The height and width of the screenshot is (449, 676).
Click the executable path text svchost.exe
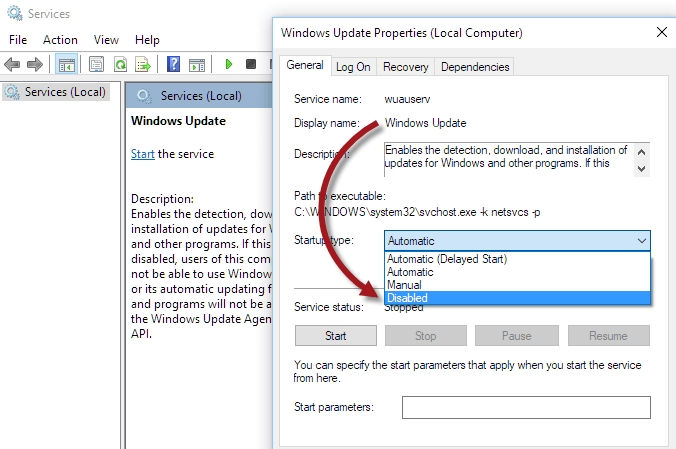(x=448, y=212)
